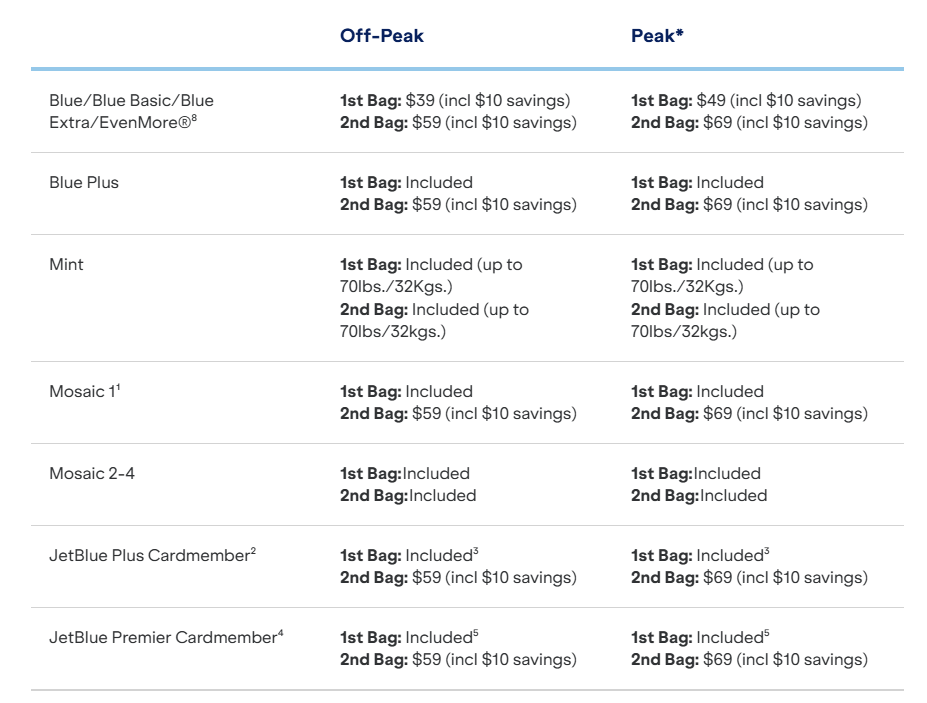The height and width of the screenshot is (703, 927).
Task: Click footnote 8 after EvenMore®
Action: 208,119
